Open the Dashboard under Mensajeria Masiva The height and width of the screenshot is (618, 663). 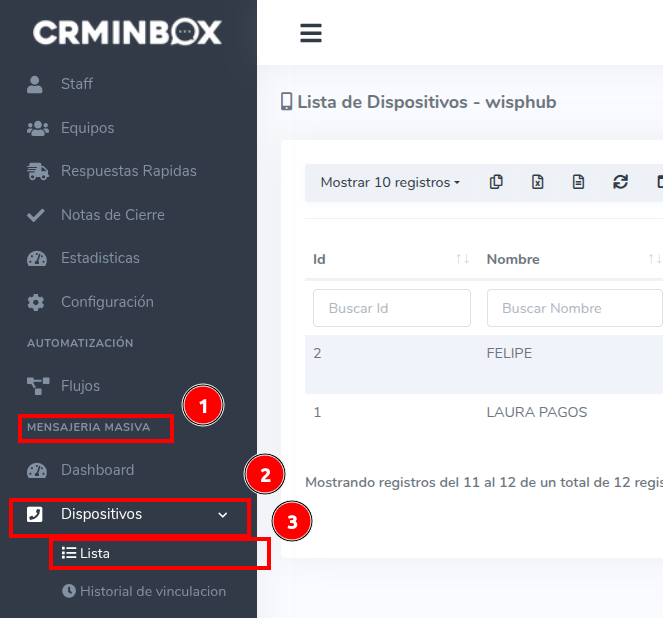pos(97,470)
